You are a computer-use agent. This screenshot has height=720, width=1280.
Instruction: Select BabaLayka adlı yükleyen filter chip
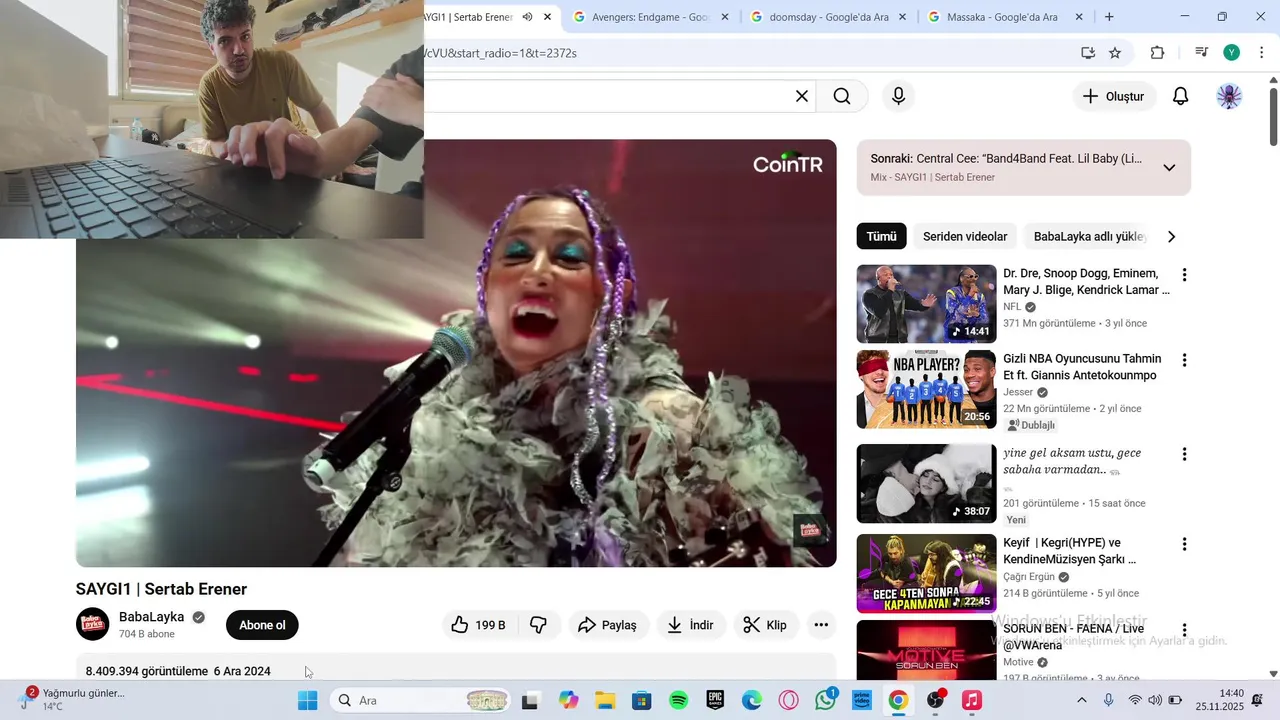pos(1088,237)
